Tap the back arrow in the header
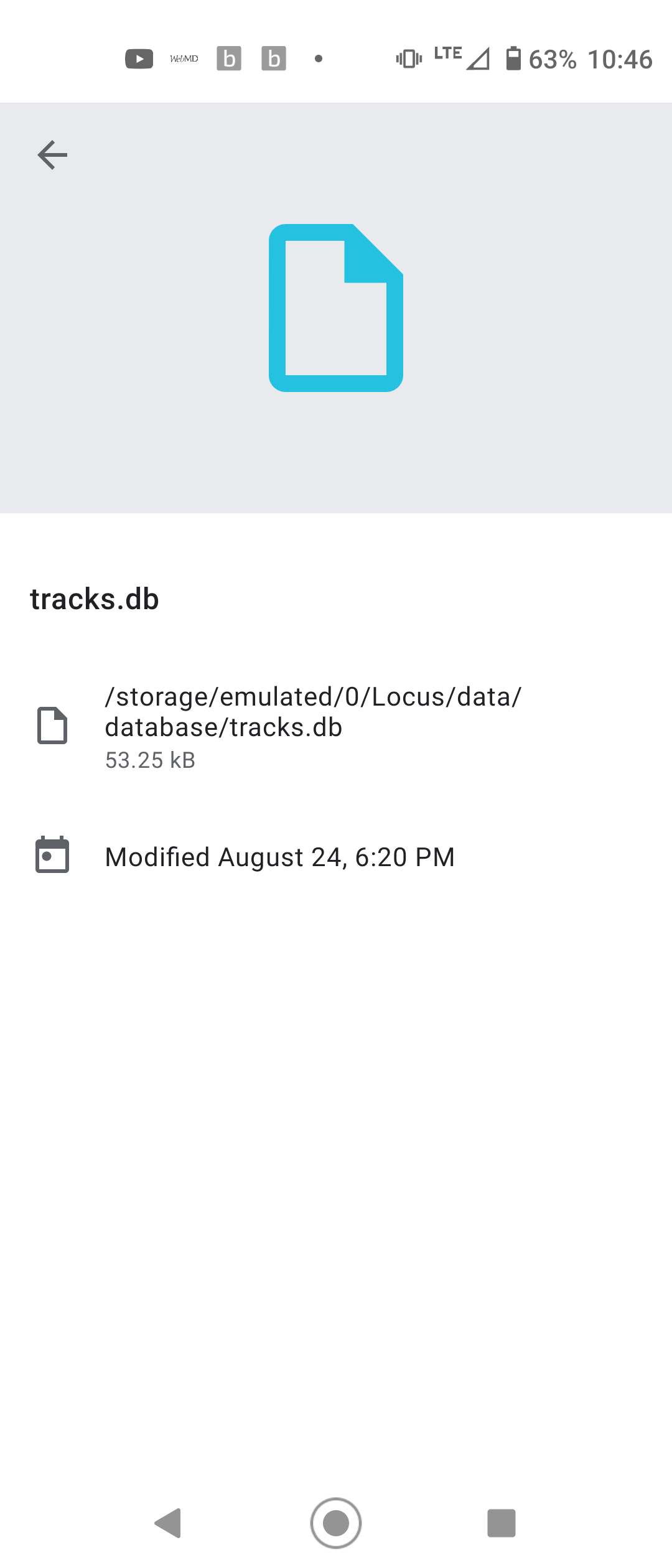672x1568 pixels. click(52, 155)
